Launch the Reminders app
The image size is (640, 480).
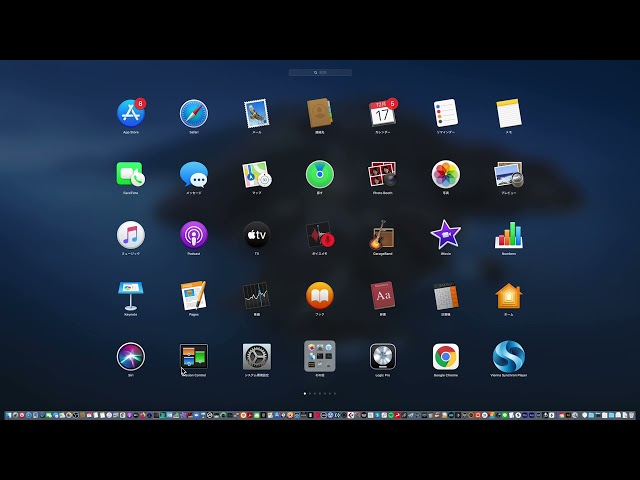pyautogui.click(x=446, y=113)
